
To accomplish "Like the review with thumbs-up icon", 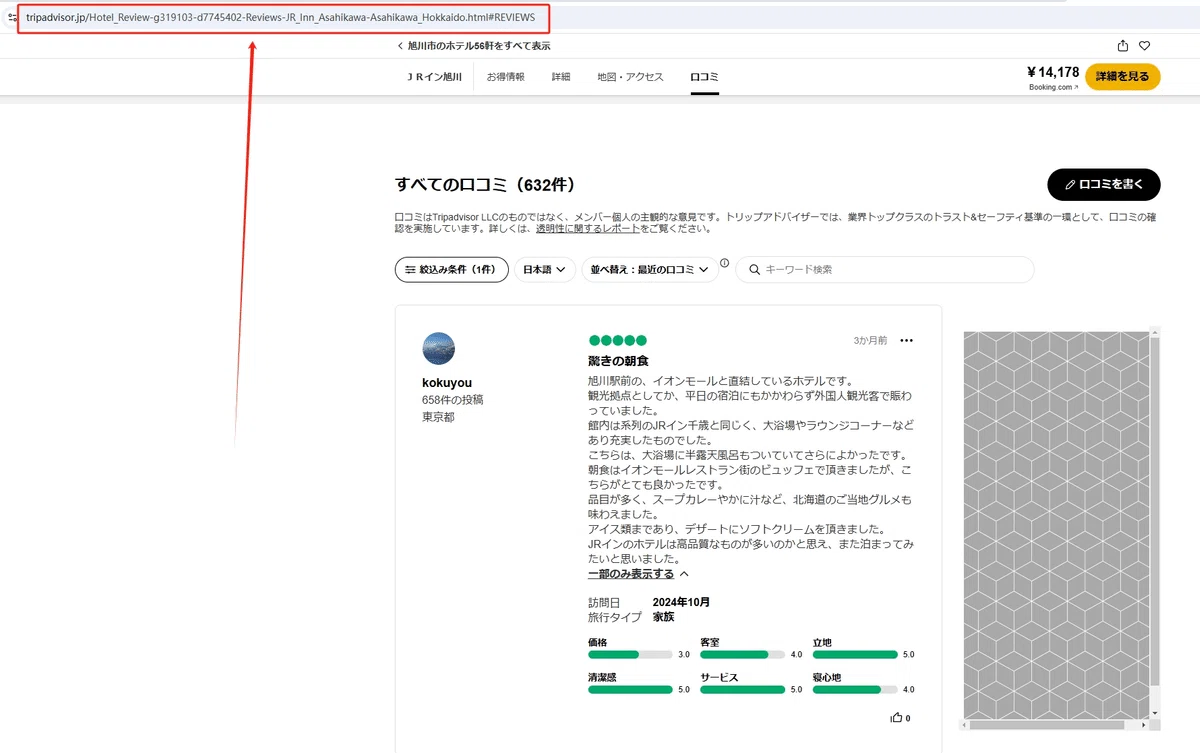I will (x=897, y=718).
